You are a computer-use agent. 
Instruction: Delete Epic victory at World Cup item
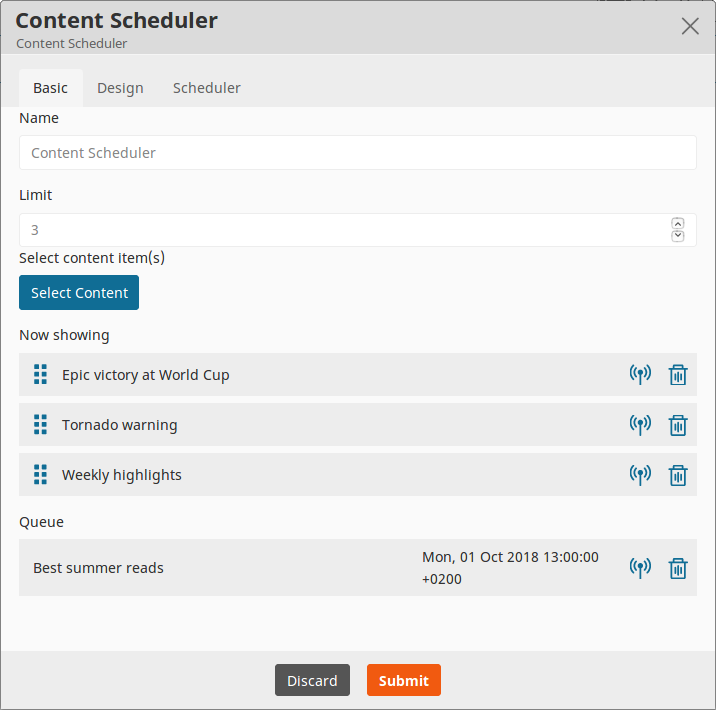click(678, 375)
